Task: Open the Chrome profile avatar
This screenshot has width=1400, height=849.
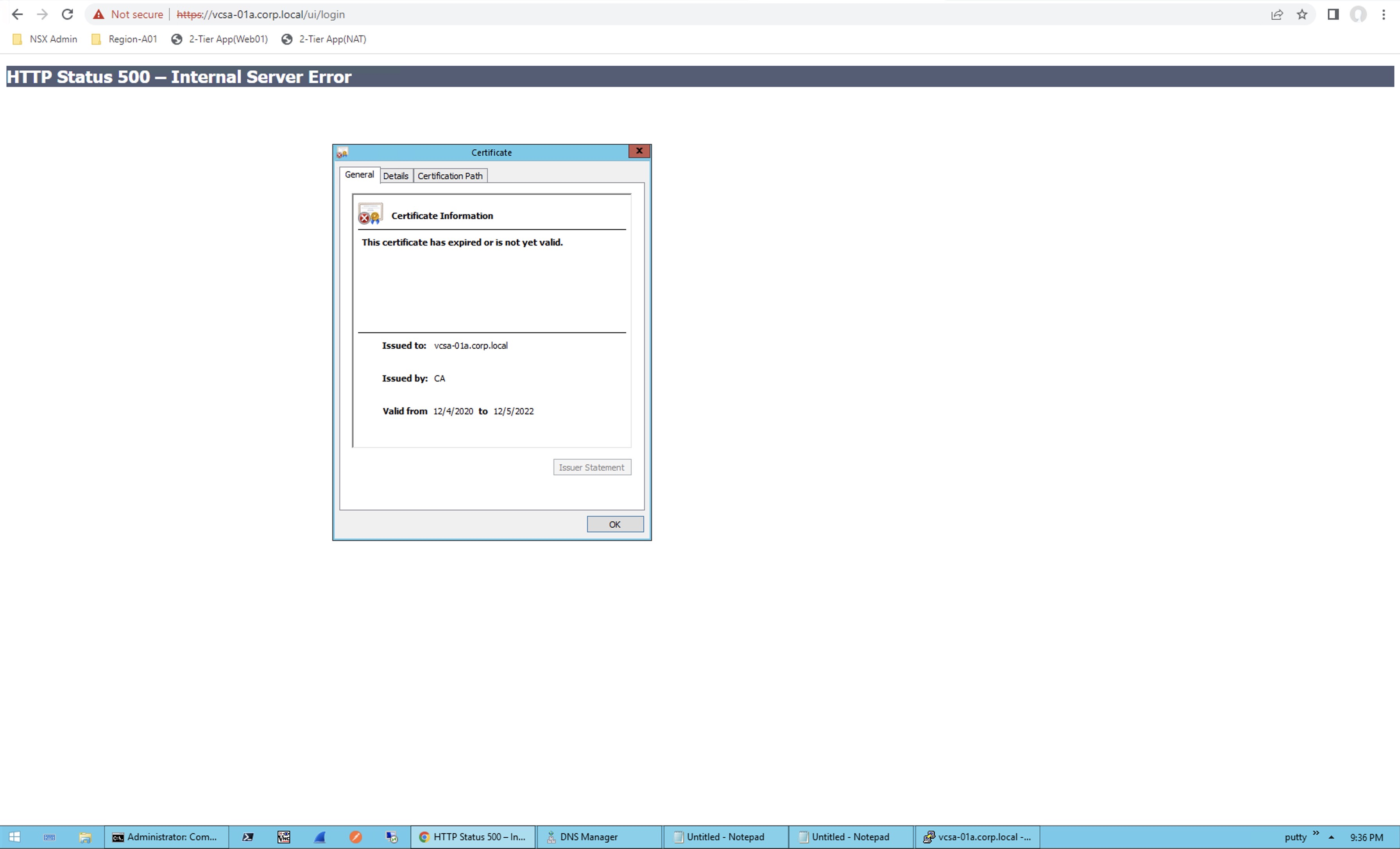Action: (1358, 15)
